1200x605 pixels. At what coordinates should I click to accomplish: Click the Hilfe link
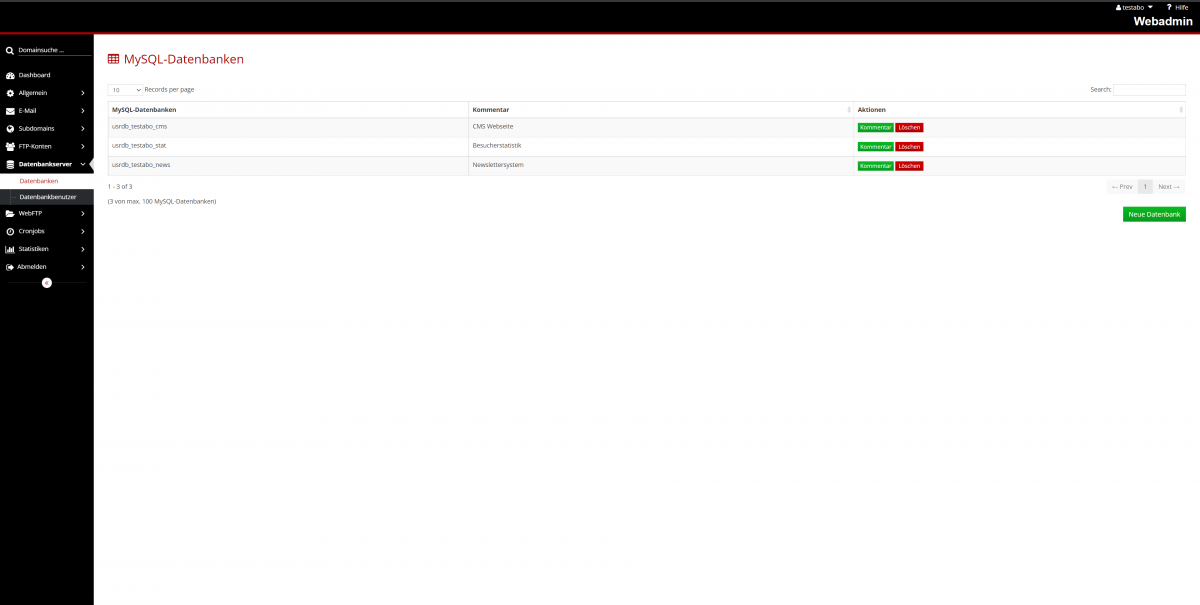click(x=1182, y=7)
